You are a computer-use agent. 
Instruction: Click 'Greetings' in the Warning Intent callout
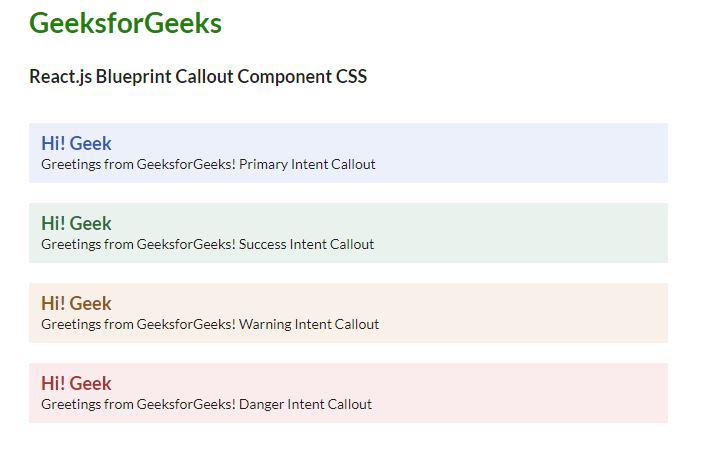click(70, 324)
